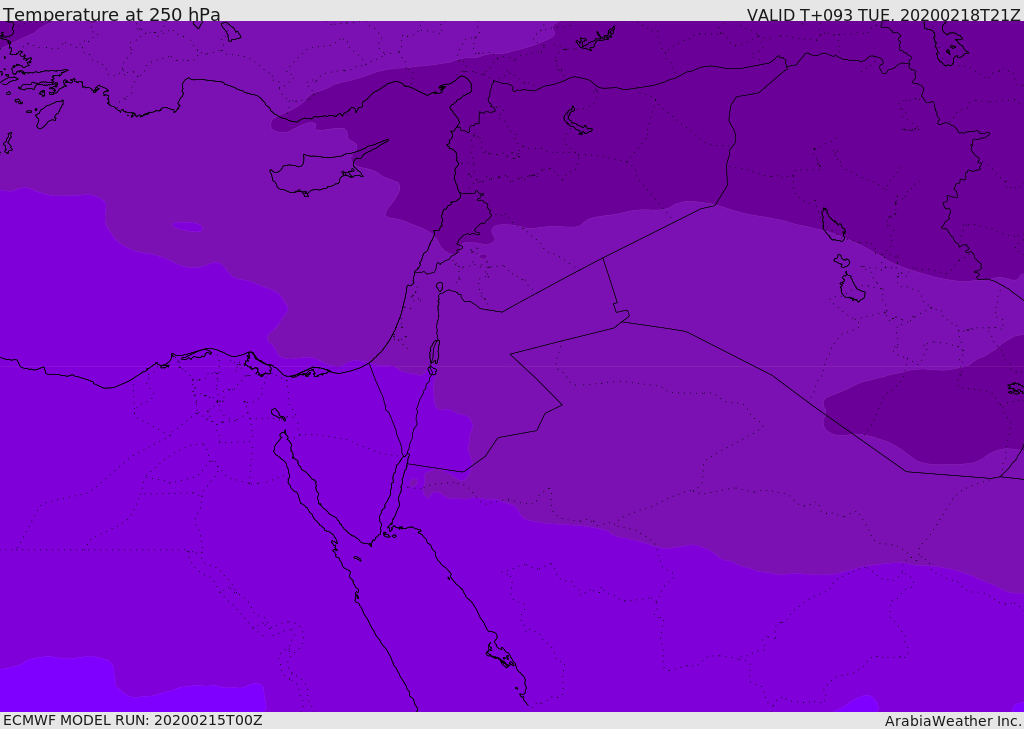Image resolution: width=1024 pixels, height=729 pixels.
Task: Select the island of Cyprus
Action: [x=318, y=173]
